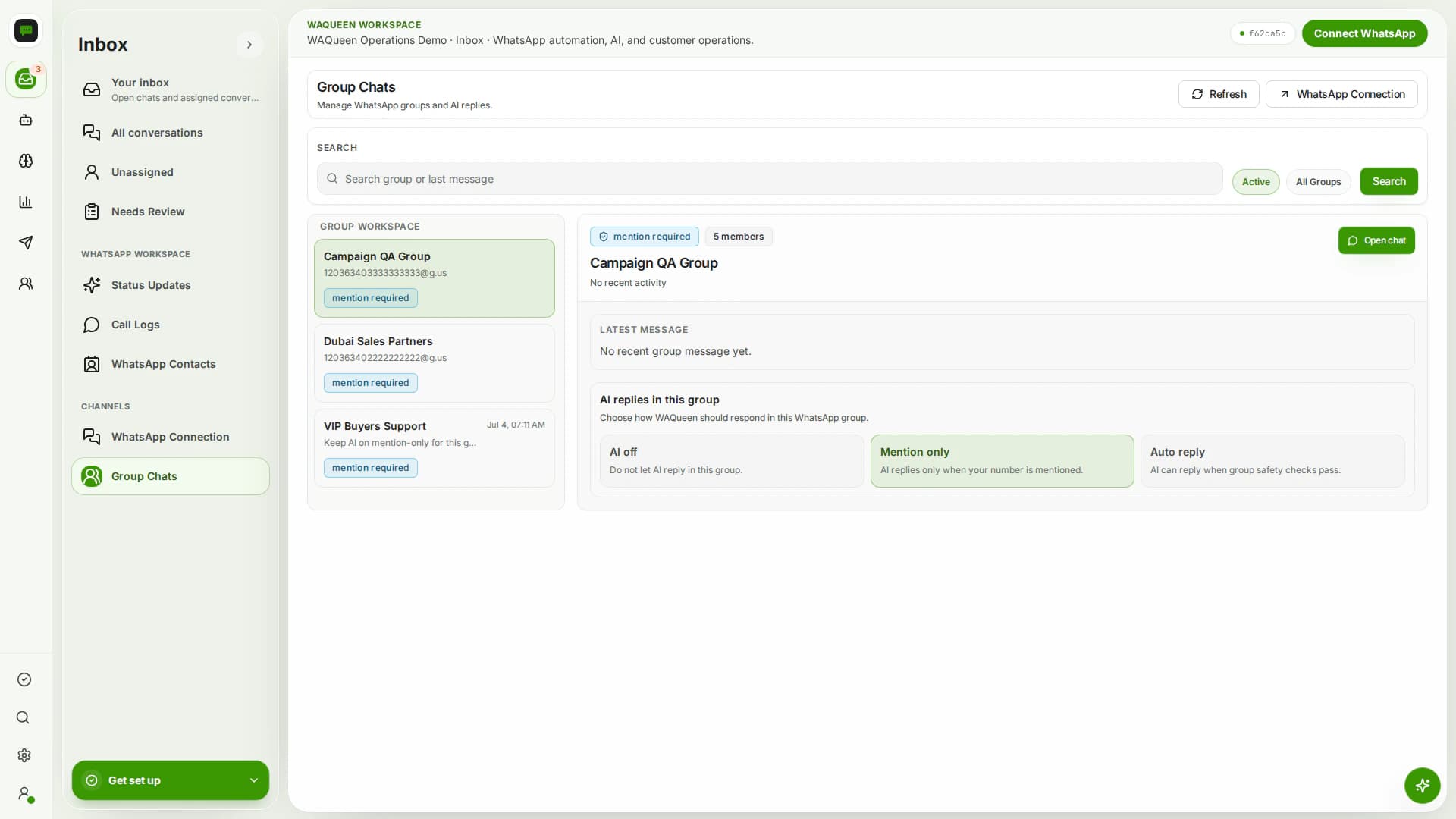1456x819 pixels.
Task: Click the Group Chats green avatar icon
Action: [92, 476]
